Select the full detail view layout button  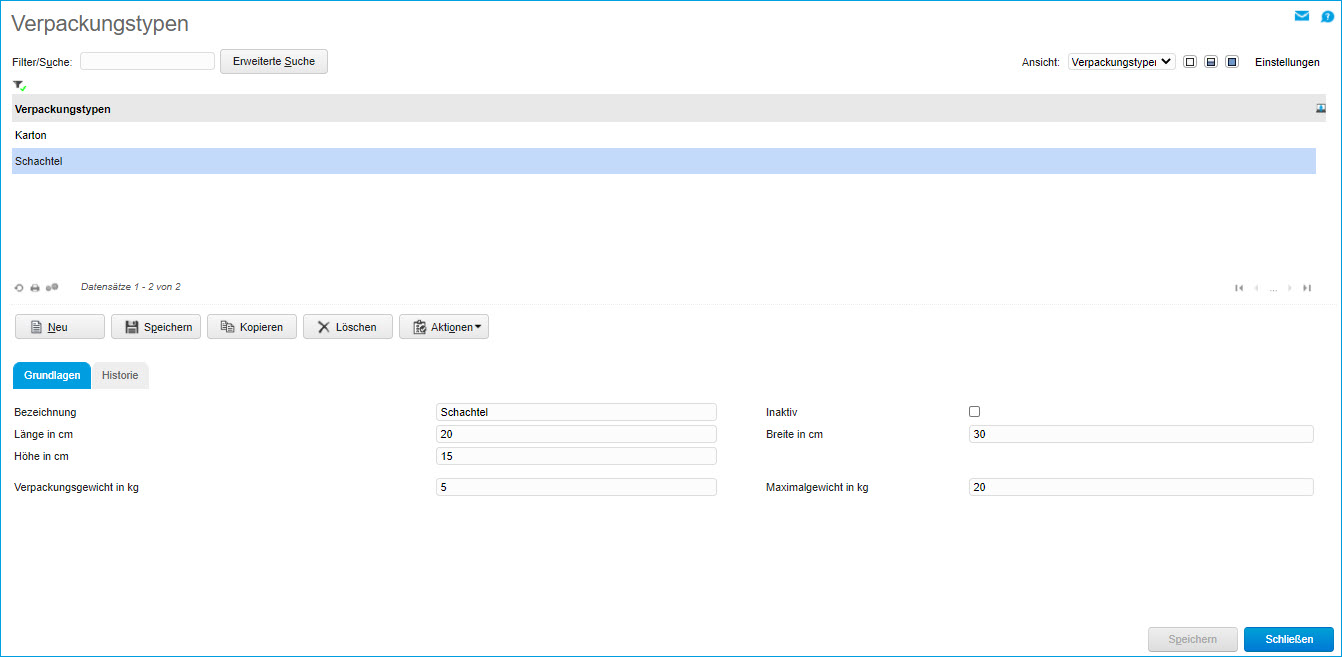pyautogui.click(x=1232, y=62)
